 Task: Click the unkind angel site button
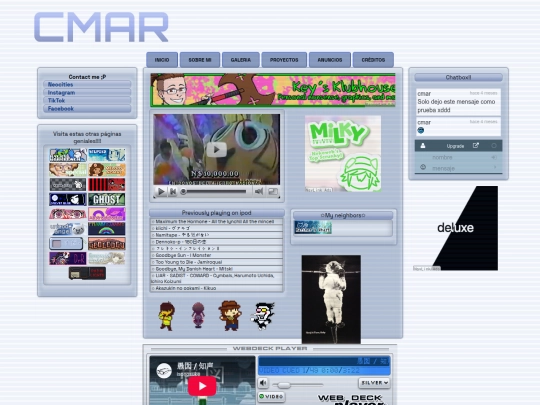[68, 229]
